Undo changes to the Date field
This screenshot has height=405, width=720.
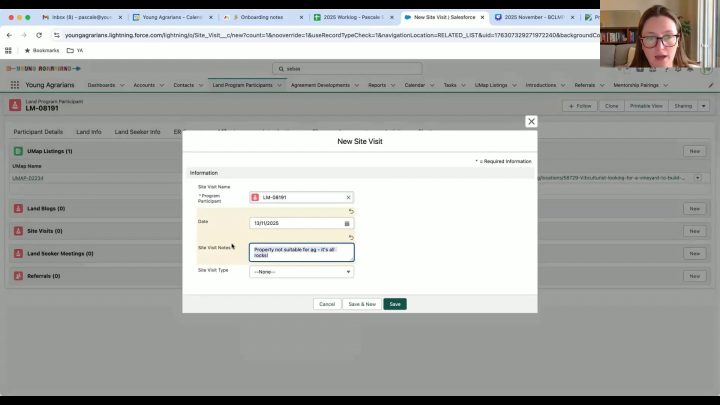pos(351,212)
